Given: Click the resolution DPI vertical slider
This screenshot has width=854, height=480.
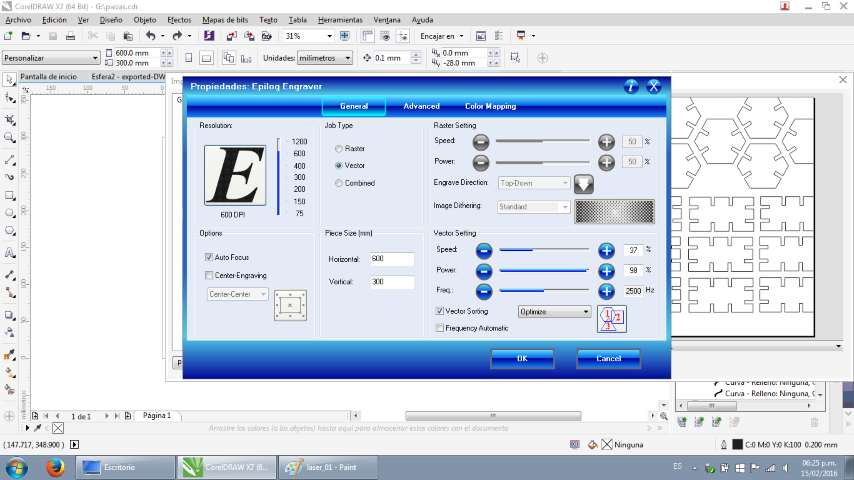Looking at the screenshot, I should click(x=278, y=177).
